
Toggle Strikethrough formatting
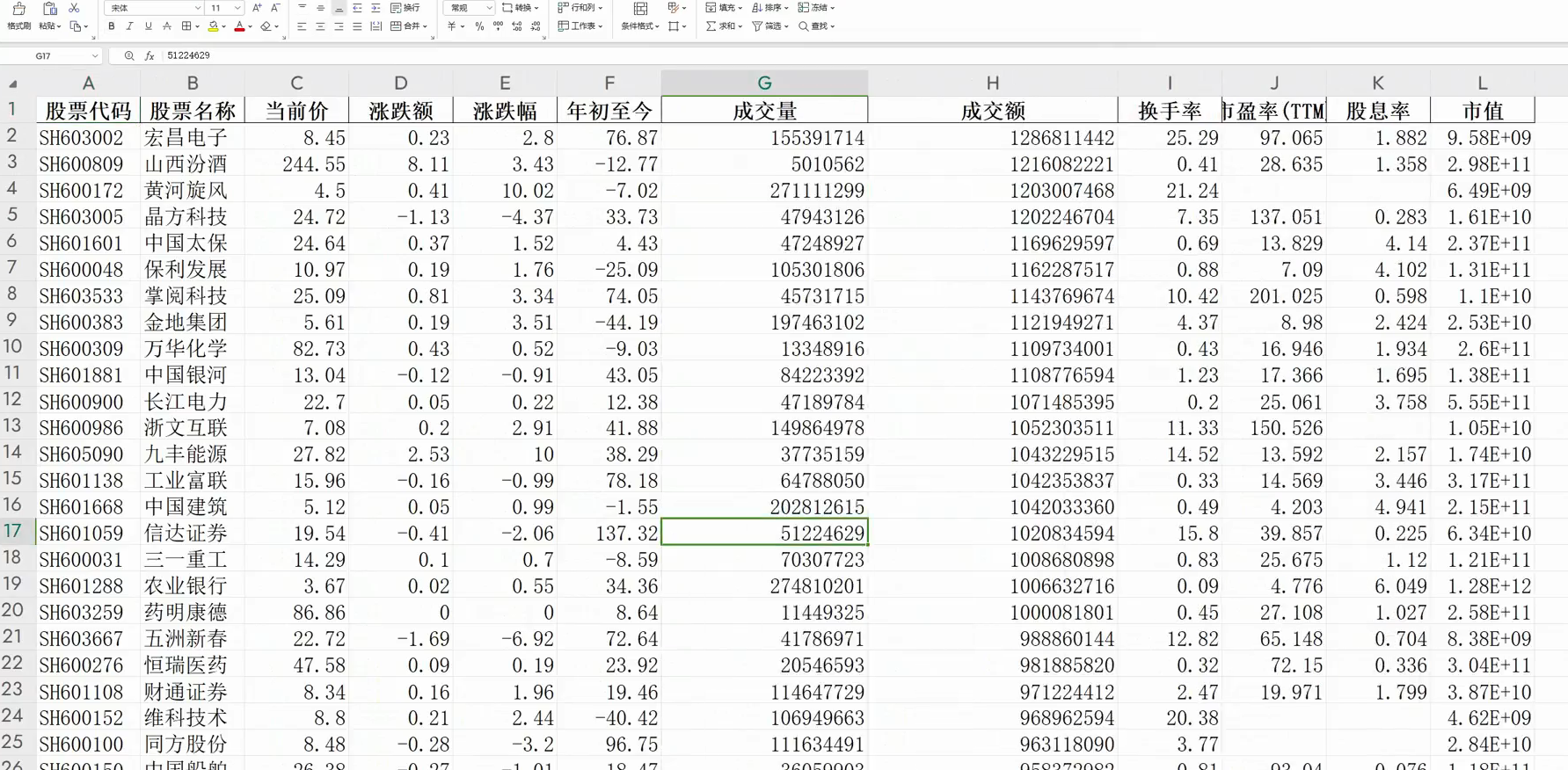[x=167, y=26]
